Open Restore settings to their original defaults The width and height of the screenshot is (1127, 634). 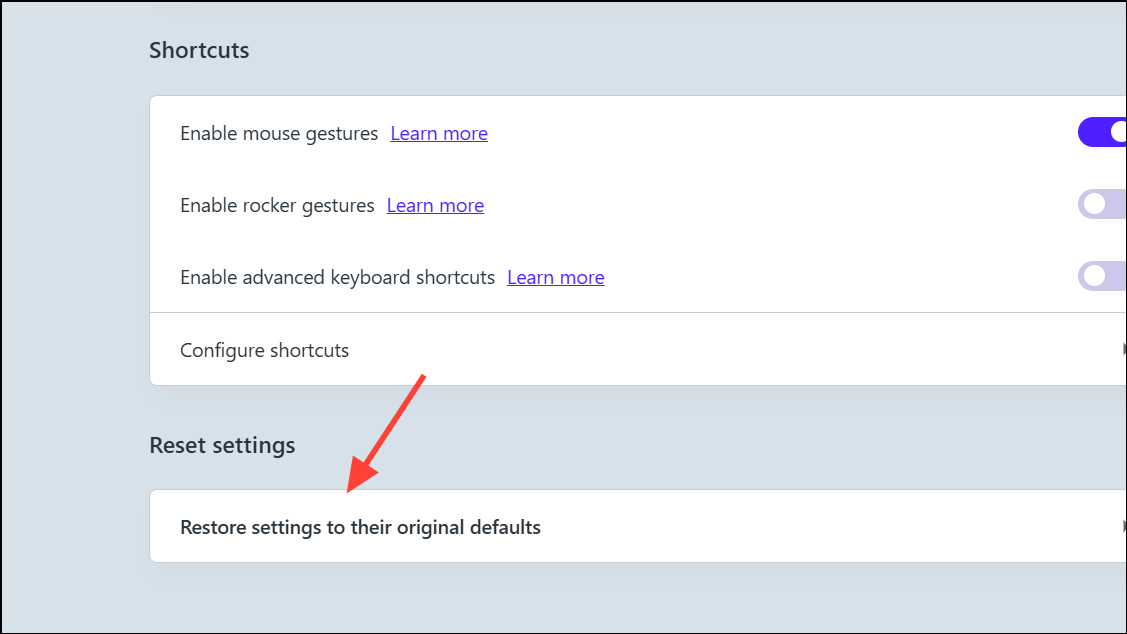638,526
